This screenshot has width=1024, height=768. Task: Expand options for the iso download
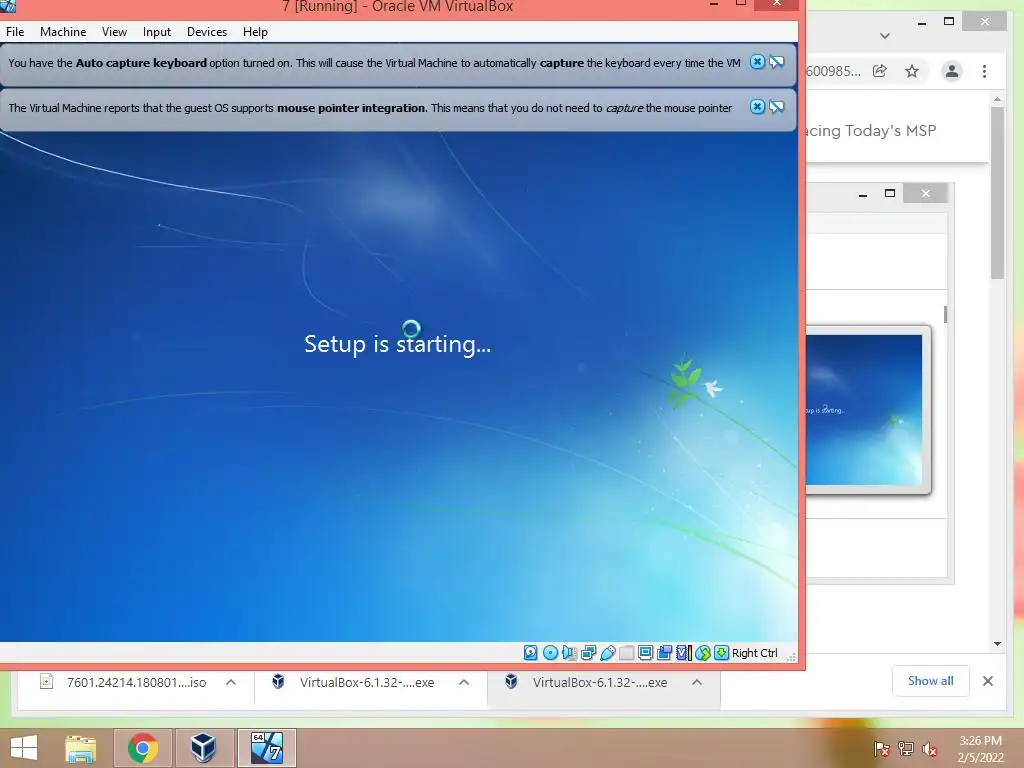(231, 682)
